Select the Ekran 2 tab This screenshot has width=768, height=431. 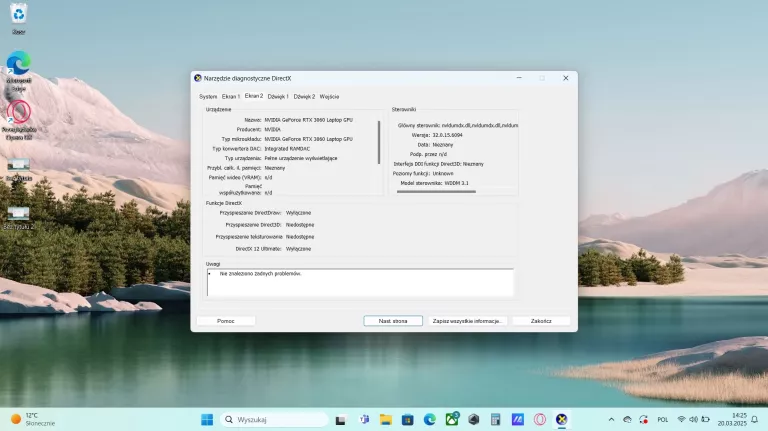(x=254, y=96)
